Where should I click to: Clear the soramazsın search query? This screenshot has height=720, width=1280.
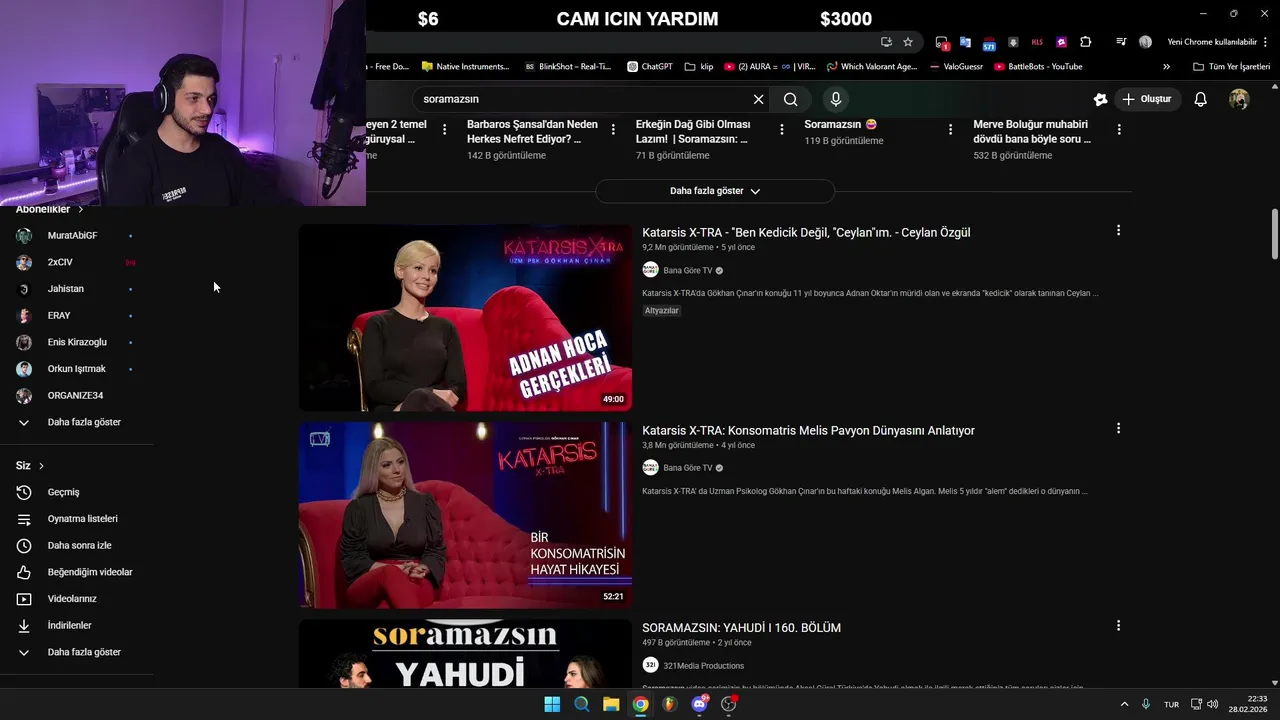point(758,99)
